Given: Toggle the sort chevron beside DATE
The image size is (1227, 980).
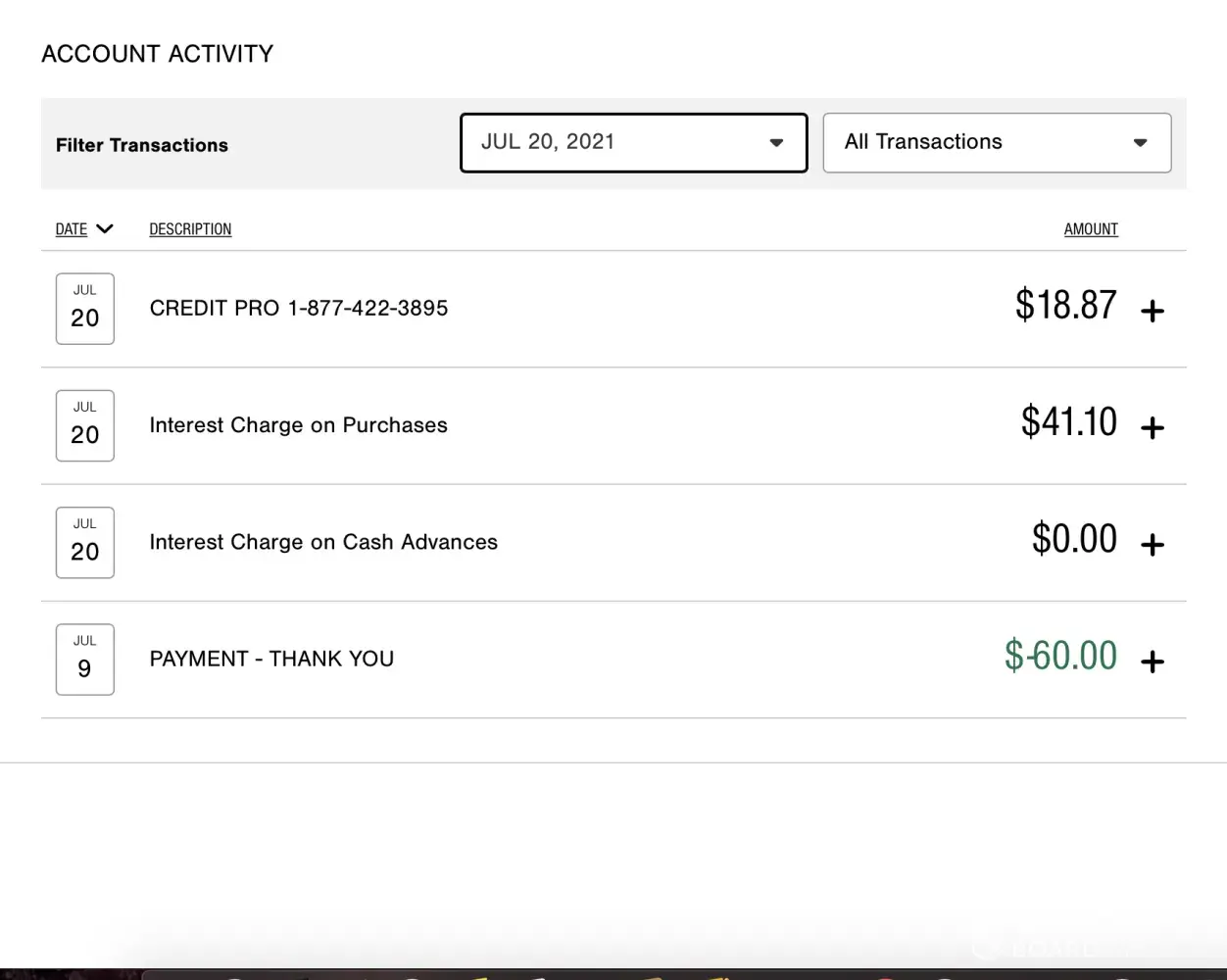Looking at the screenshot, I should tap(105, 229).
